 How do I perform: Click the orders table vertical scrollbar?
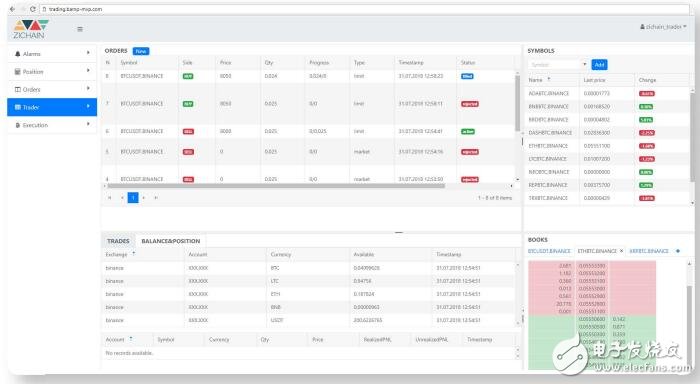[x=517, y=103]
